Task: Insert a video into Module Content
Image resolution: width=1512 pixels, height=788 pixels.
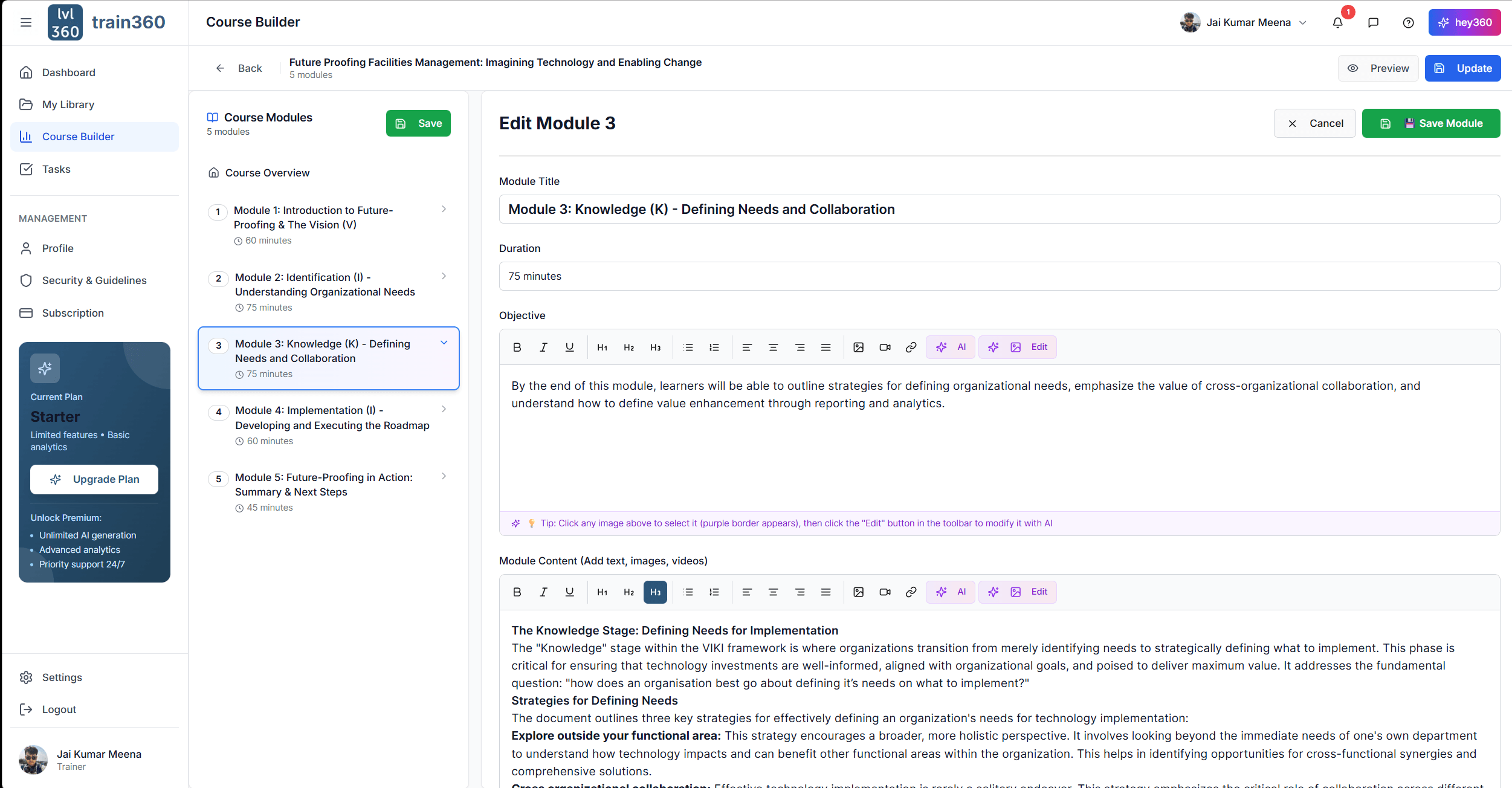Action: coord(885,592)
